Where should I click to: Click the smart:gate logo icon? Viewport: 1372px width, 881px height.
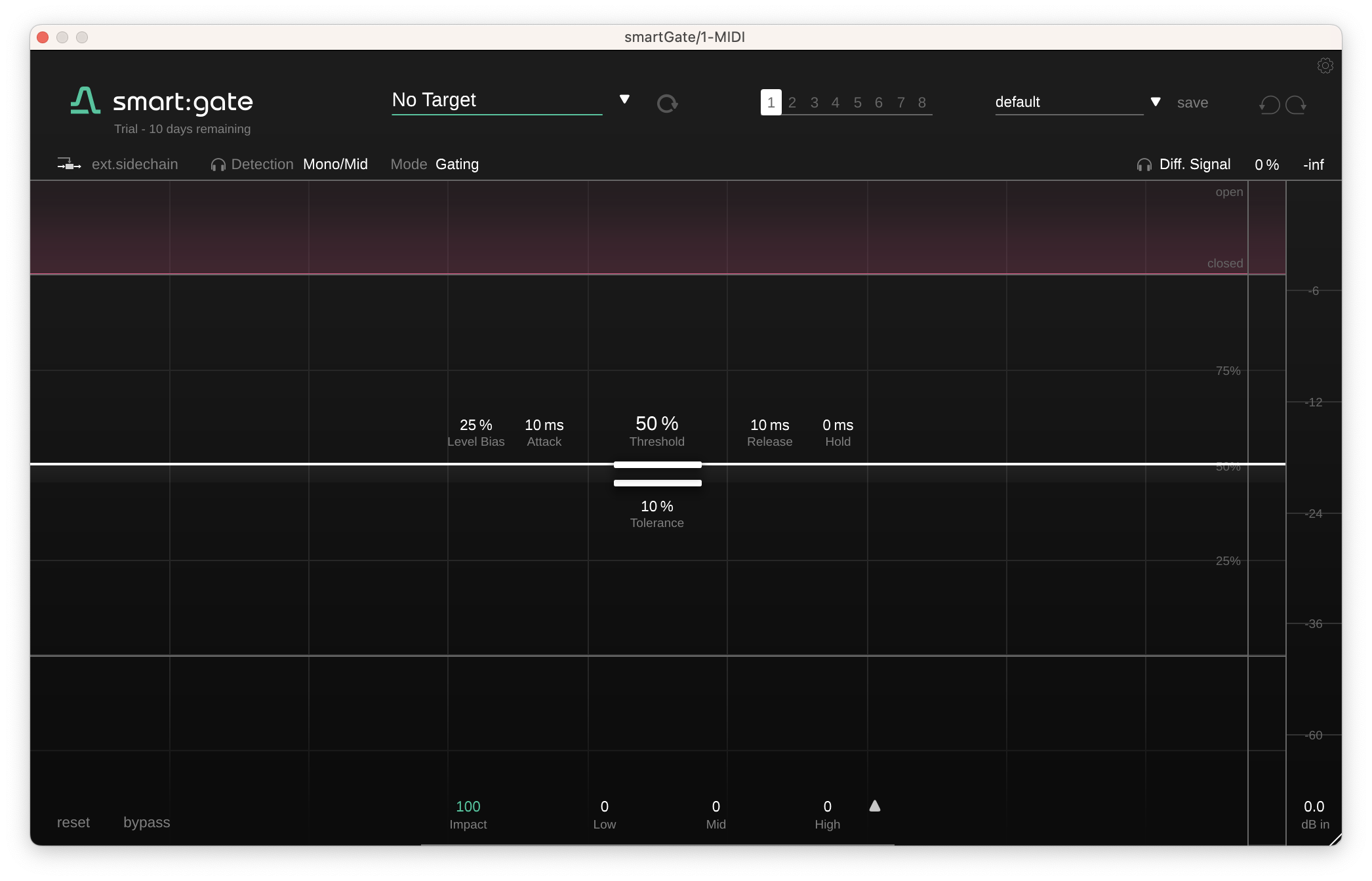(85, 101)
